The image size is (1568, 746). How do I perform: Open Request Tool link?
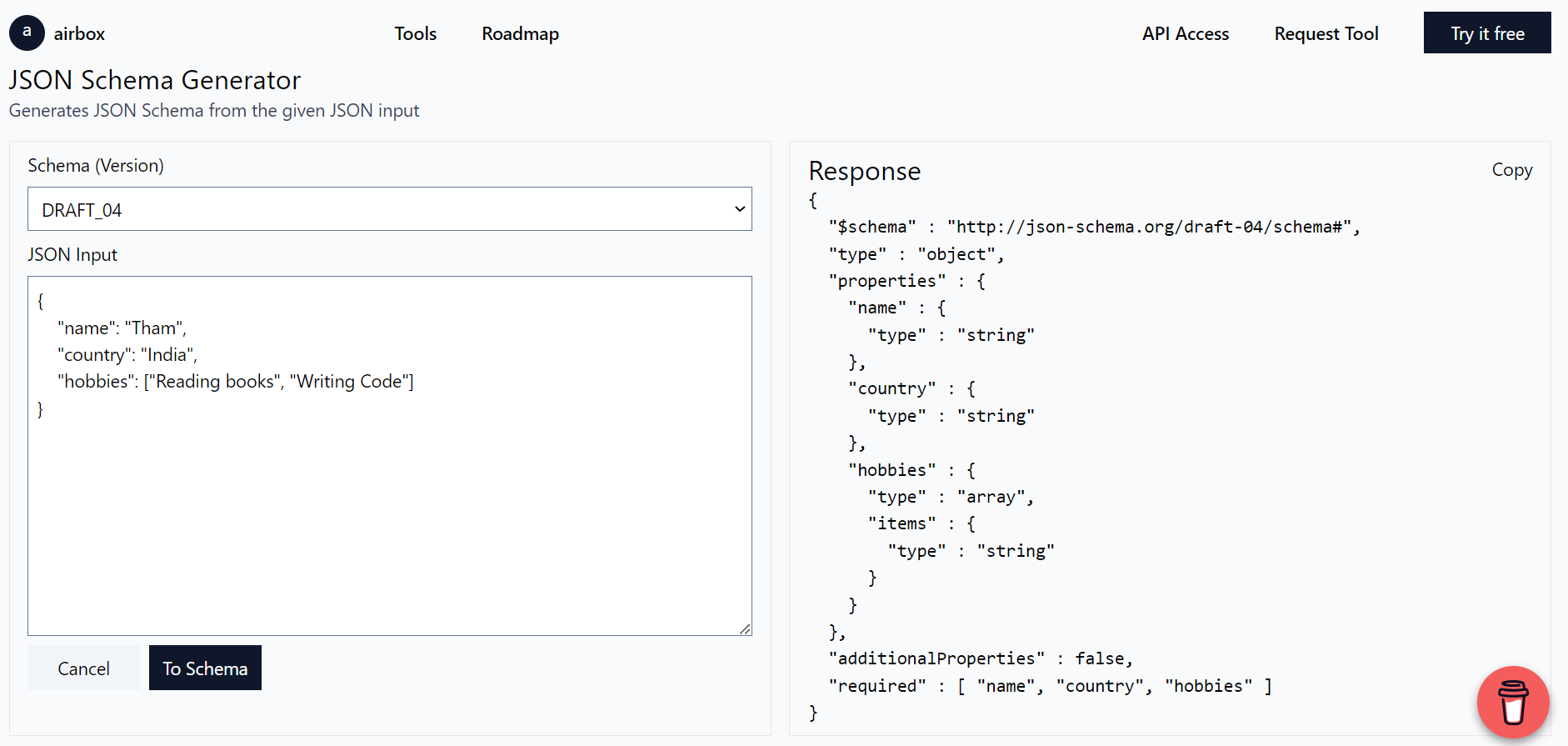click(1326, 34)
